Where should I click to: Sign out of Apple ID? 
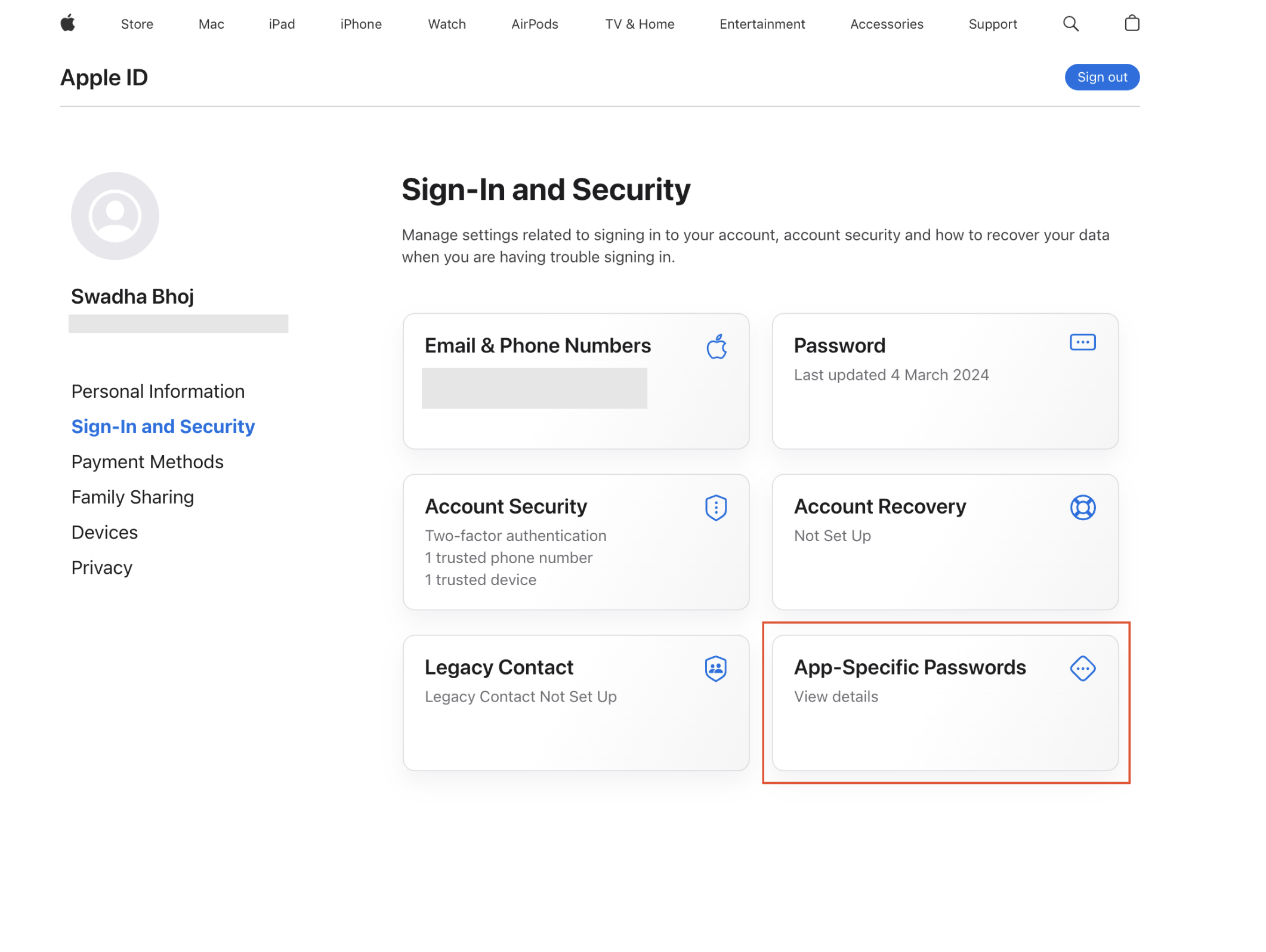point(1101,78)
